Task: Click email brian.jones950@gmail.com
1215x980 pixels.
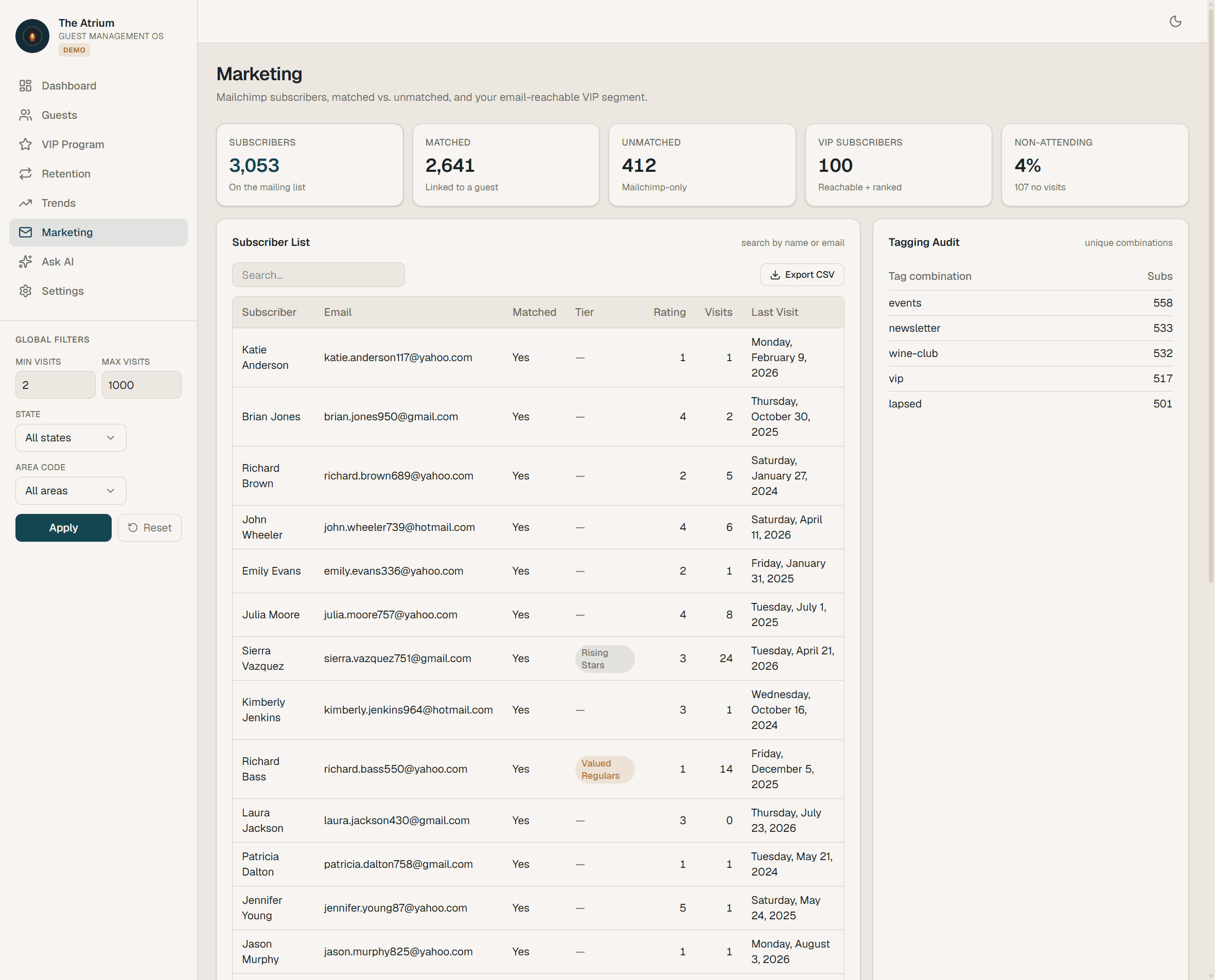Action: coord(391,417)
